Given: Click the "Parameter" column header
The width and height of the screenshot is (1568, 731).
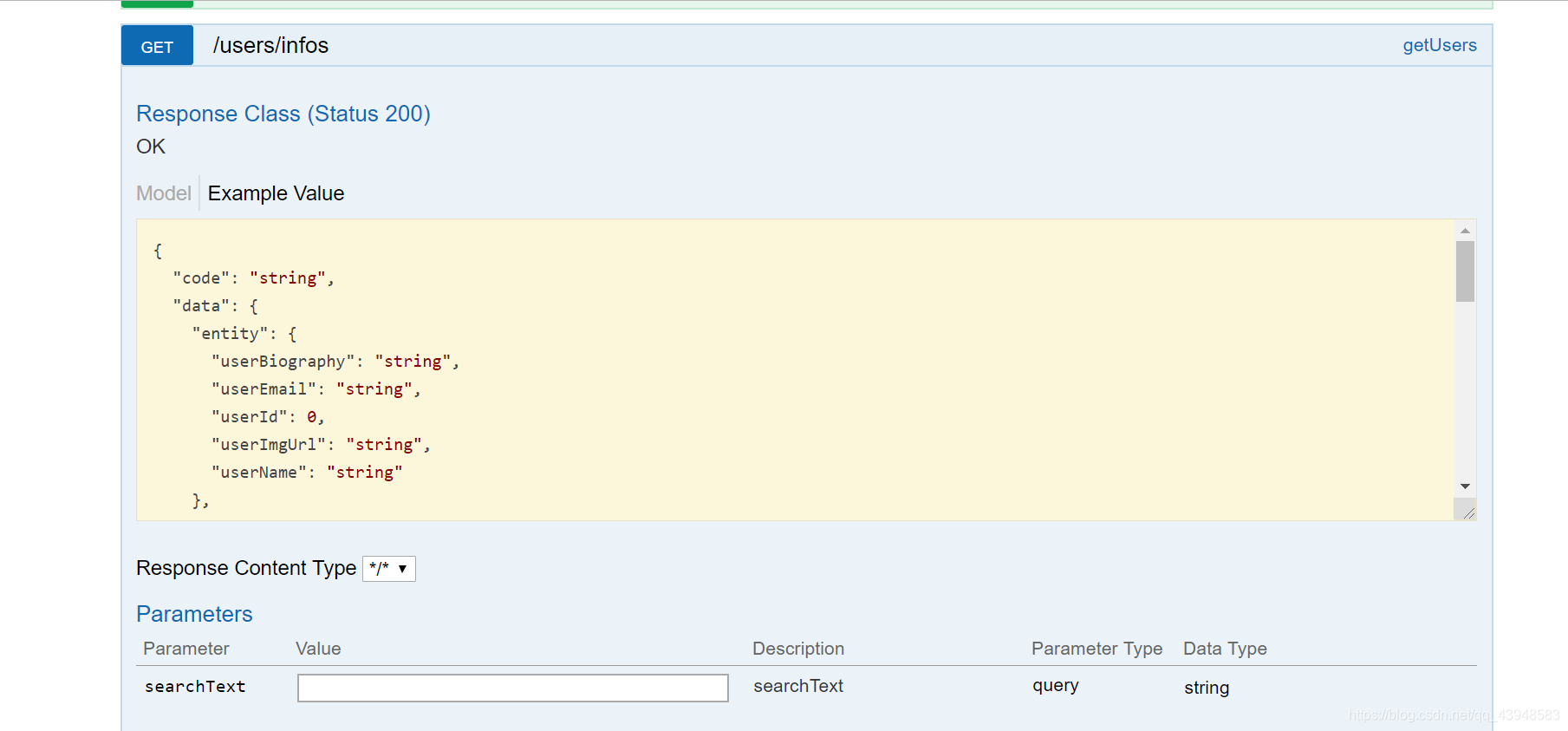Looking at the screenshot, I should tap(186, 649).
